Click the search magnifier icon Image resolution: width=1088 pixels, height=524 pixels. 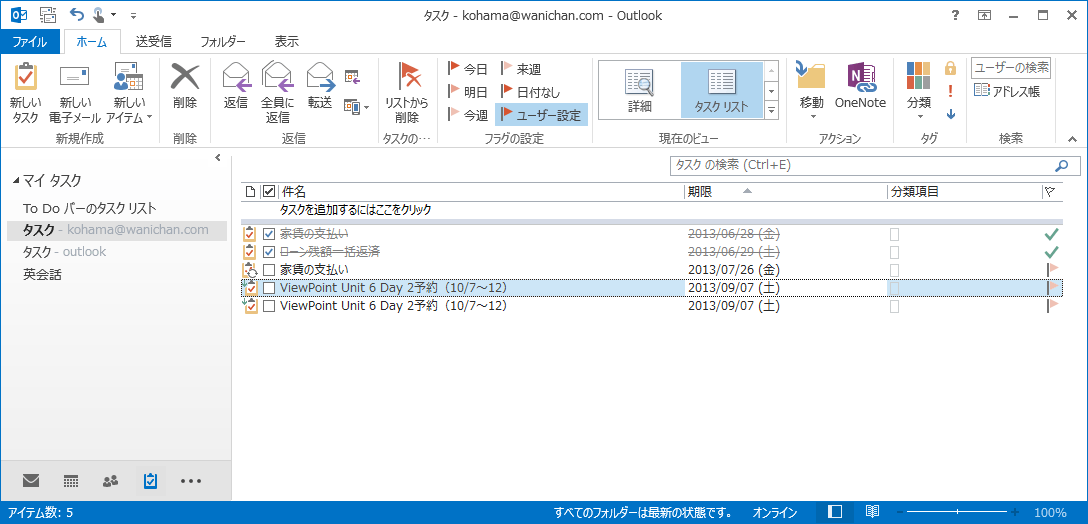1062,166
